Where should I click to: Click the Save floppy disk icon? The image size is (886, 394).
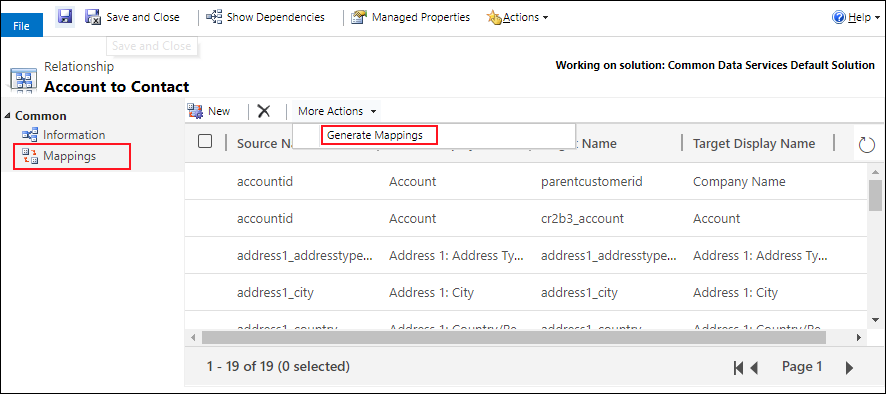coord(65,17)
